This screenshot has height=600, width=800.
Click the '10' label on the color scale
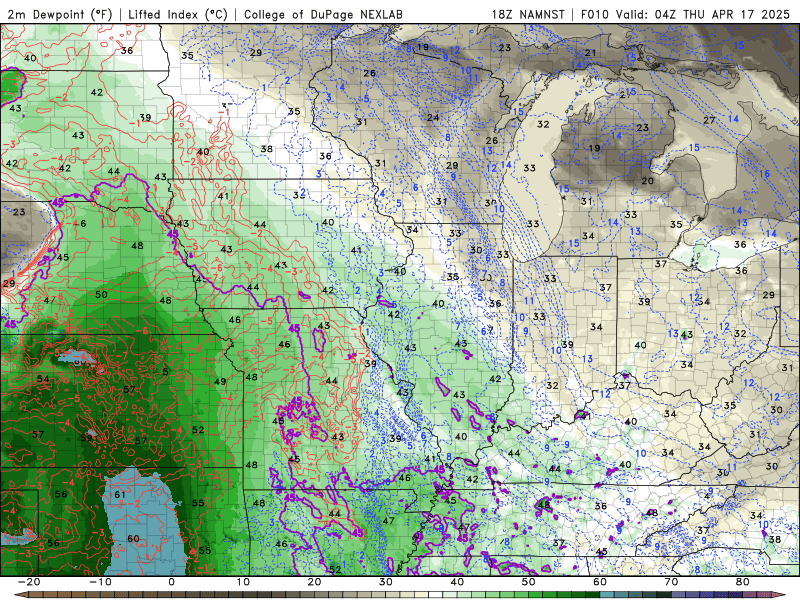click(243, 582)
